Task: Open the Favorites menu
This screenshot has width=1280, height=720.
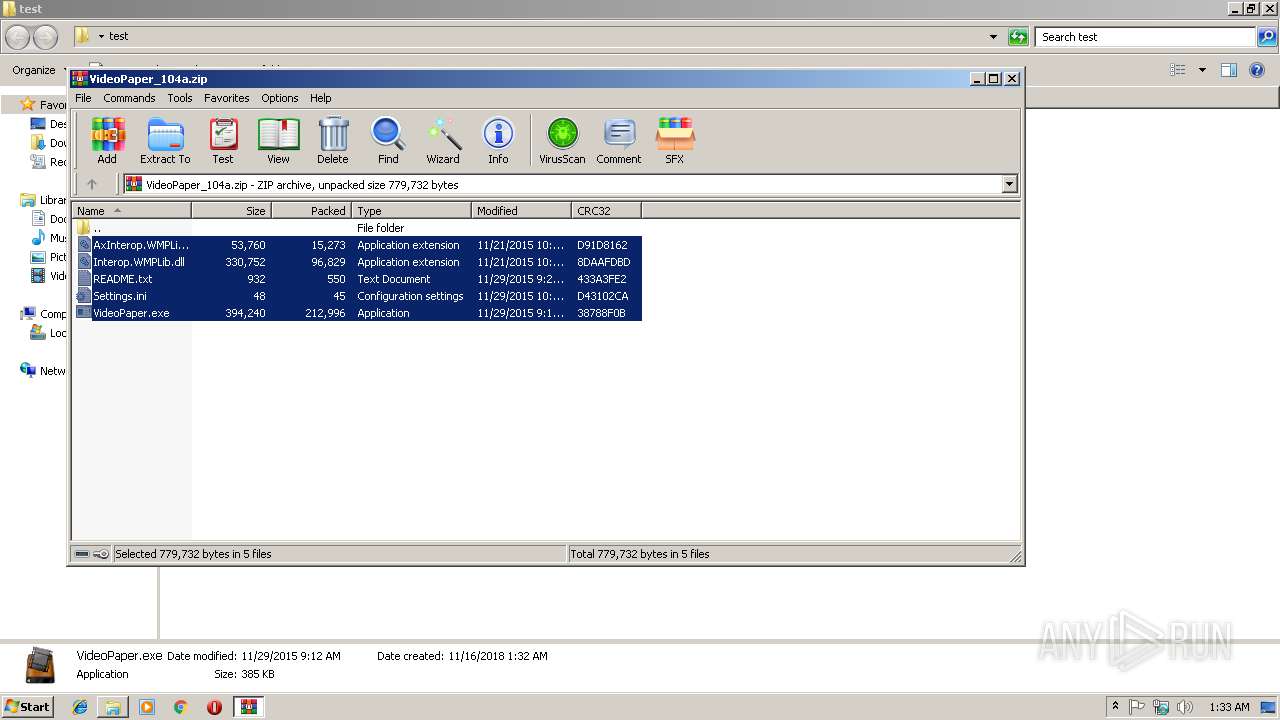Action: (x=227, y=98)
